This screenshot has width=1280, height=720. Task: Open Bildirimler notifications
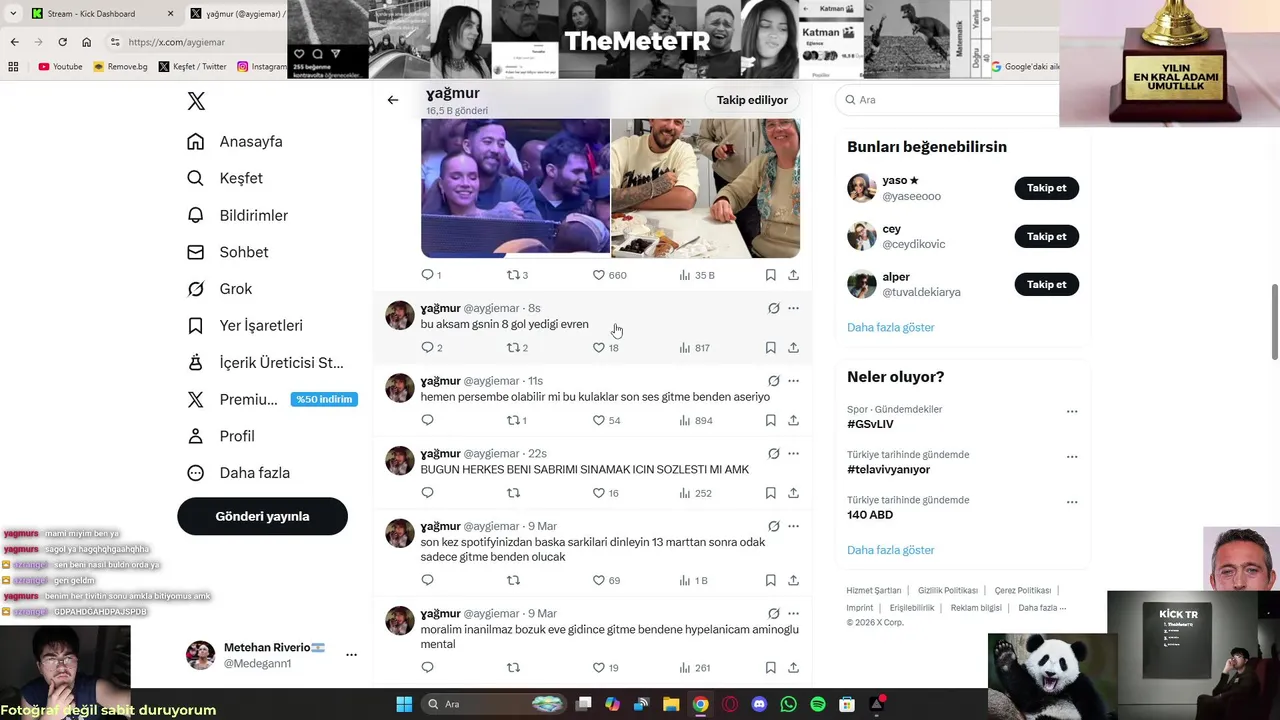pos(238,215)
